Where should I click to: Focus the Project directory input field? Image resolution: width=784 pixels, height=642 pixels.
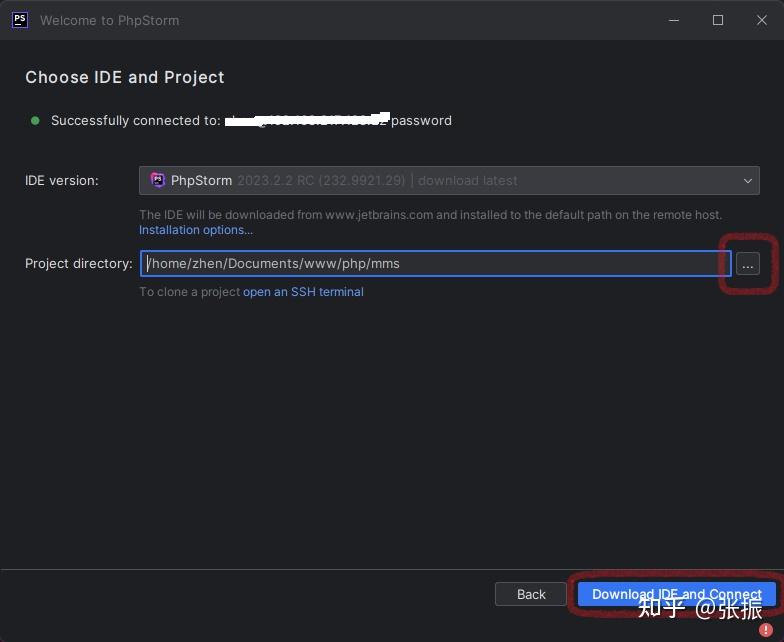[x=436, y=264]
